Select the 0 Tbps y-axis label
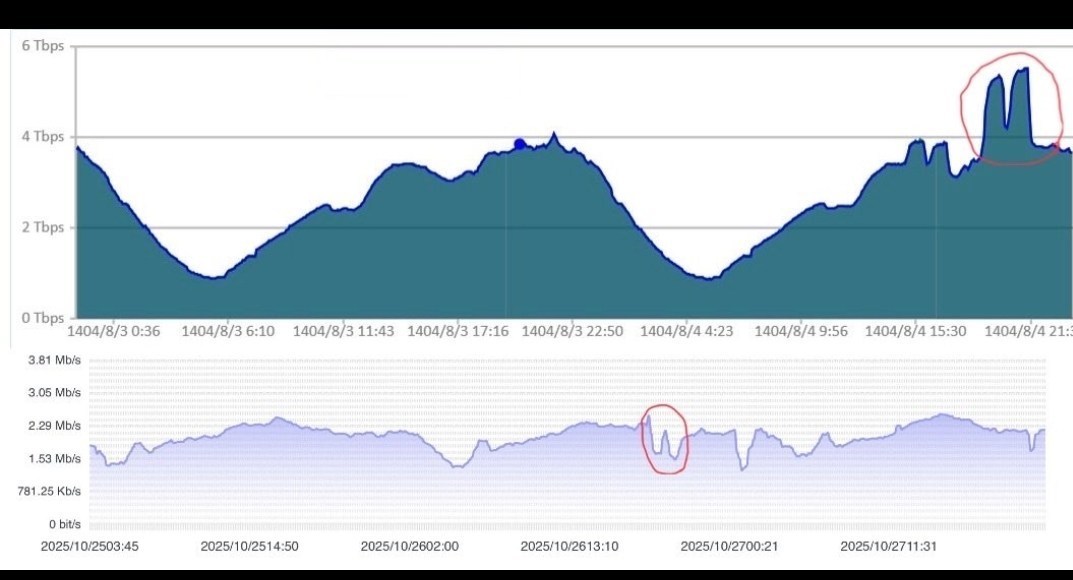The image size is (1073, 580). [43, 318]
